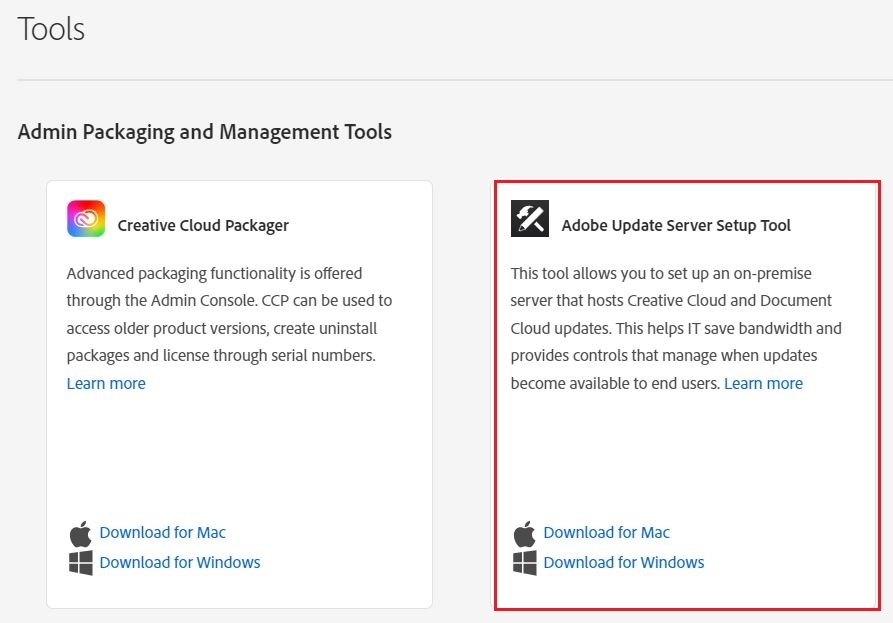Click the Creative Cloud Packager description paragraph
The image size is (893, 623).
click(228, 315)
